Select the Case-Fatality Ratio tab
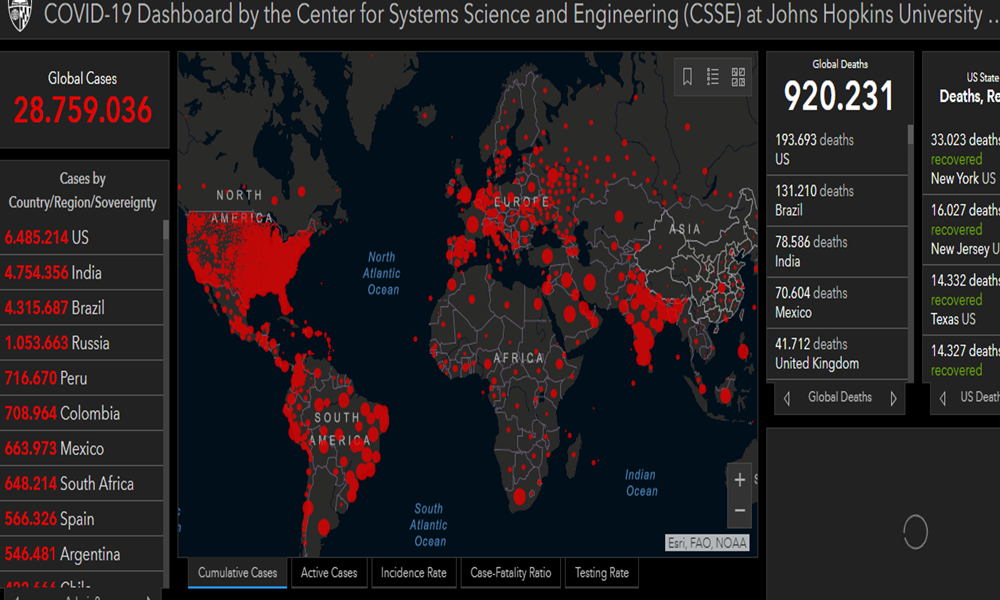 coord(510,573)
